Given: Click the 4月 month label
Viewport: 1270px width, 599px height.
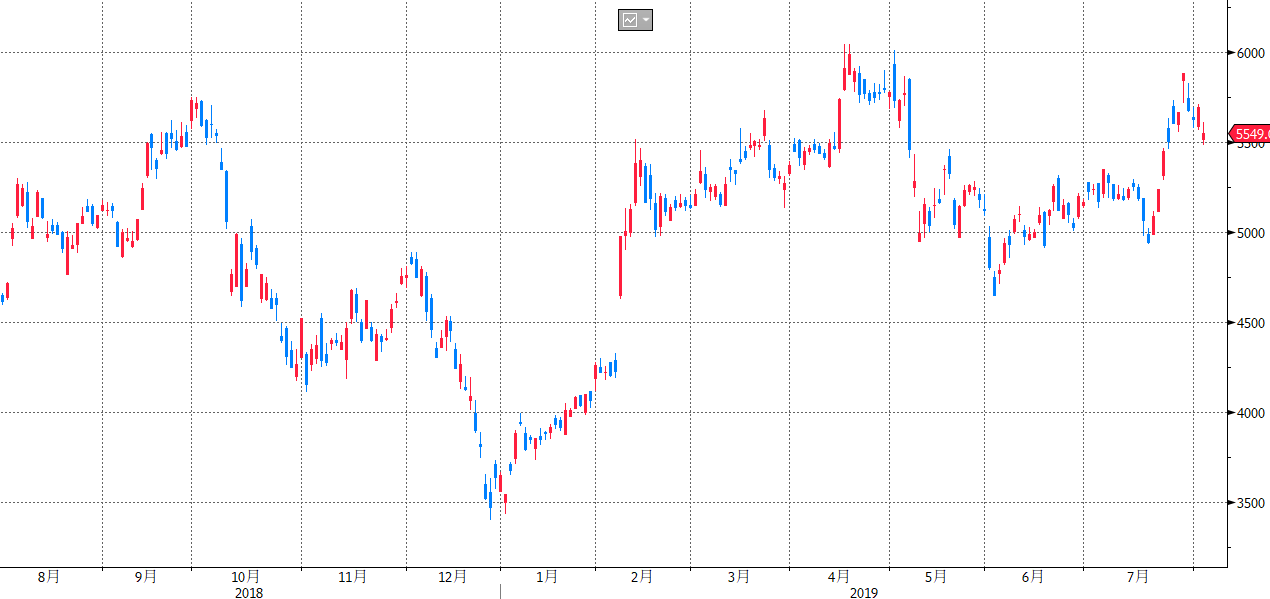Looking at the screenshot, I should point(839,577).
